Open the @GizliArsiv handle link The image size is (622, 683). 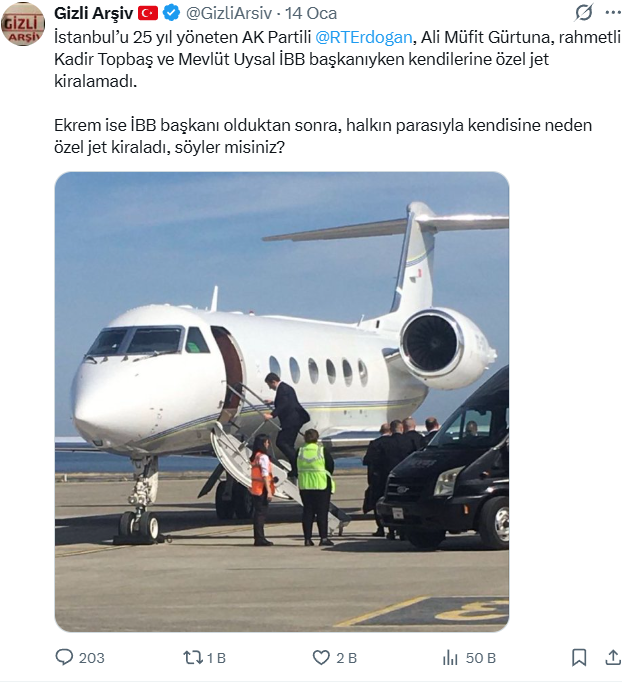[229, 14]
